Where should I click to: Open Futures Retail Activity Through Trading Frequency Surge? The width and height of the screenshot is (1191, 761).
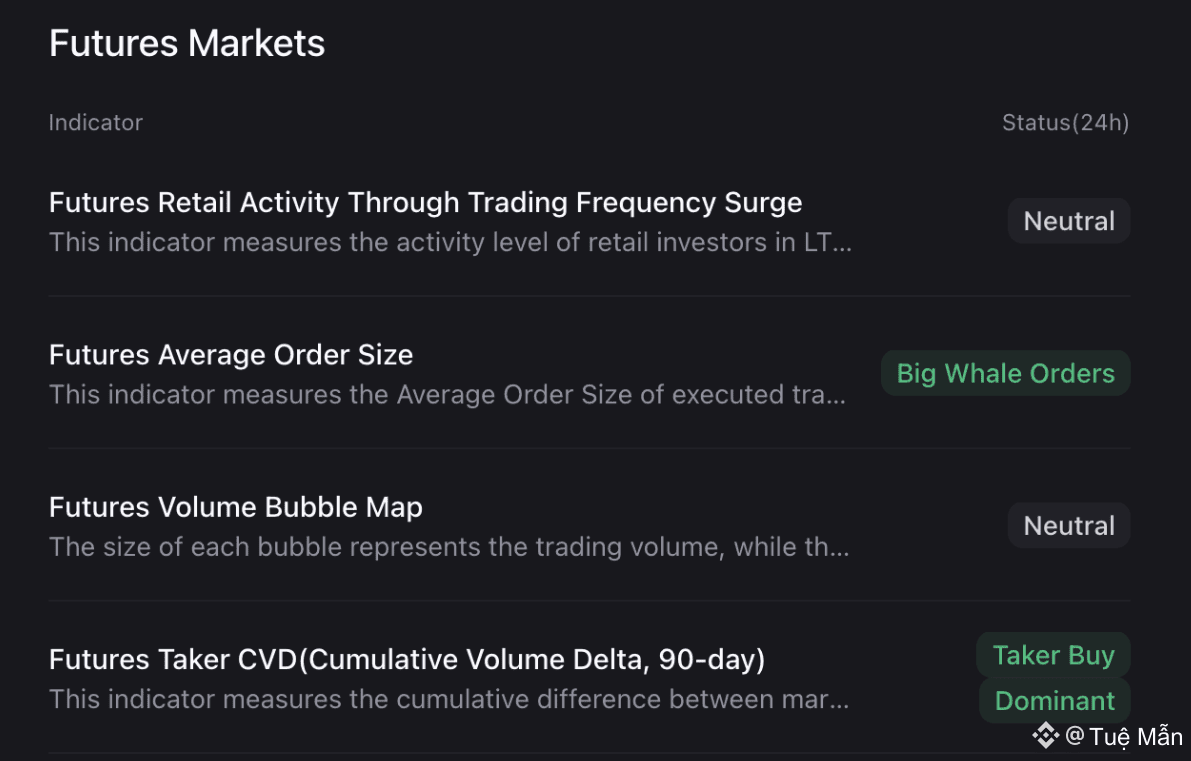425,203
